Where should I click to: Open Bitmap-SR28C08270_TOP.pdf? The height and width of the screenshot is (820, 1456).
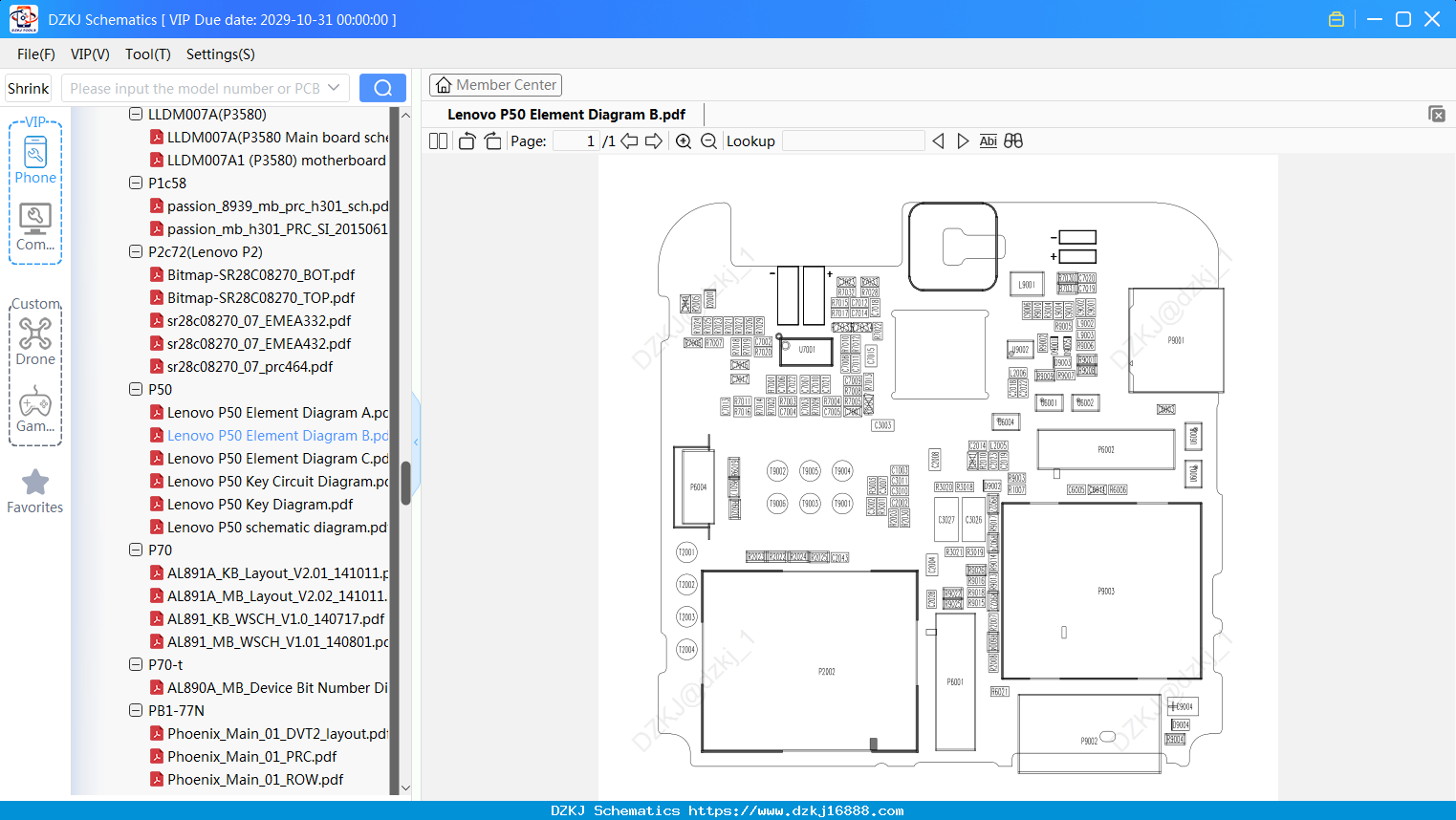261,298
